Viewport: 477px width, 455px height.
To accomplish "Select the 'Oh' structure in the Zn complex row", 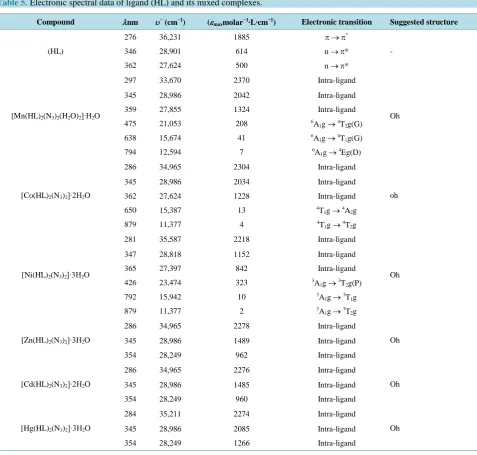I will (394, 340).
